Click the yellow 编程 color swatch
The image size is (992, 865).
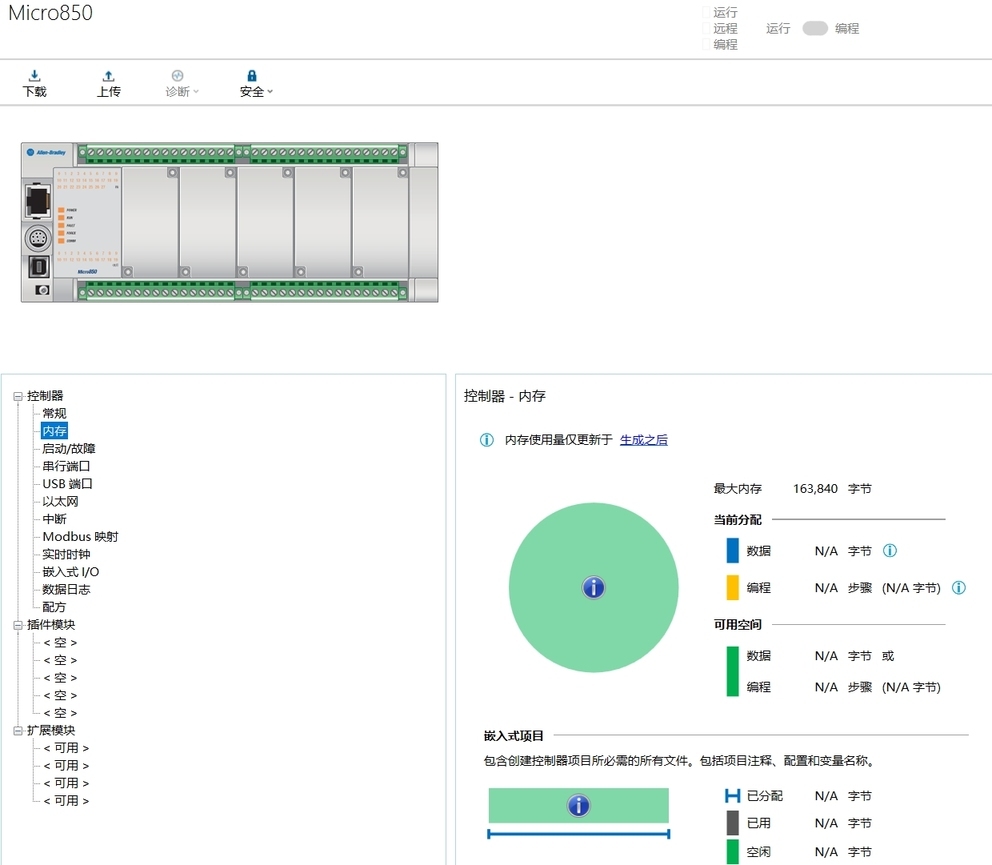click(733, 587)
